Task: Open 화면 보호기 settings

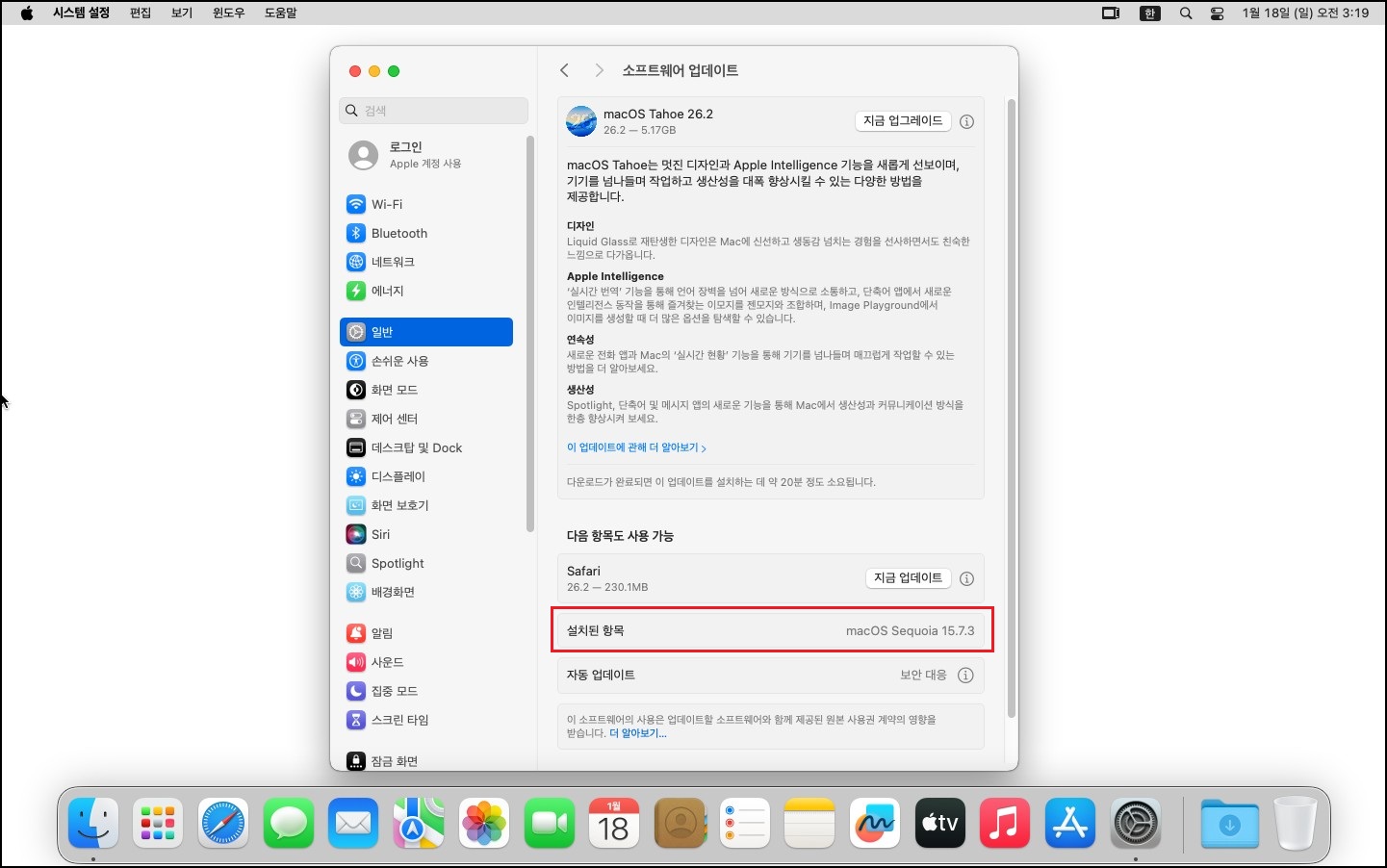Action: pyautogui.click(x=426, y=505)
